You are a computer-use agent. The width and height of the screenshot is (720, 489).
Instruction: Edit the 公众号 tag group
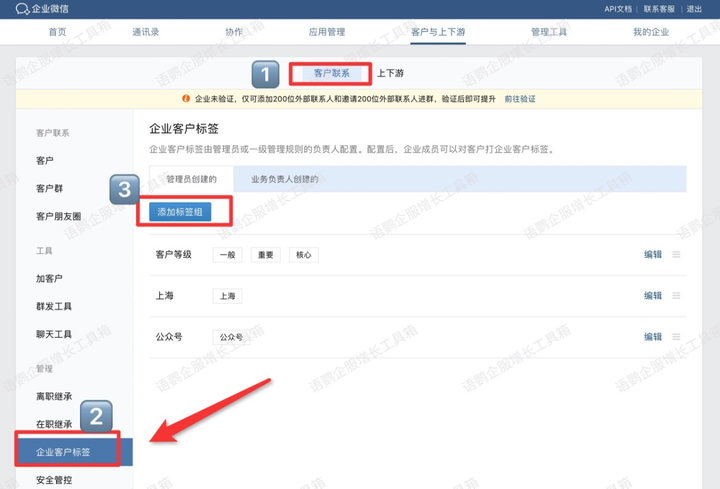(x=652, y=337)
